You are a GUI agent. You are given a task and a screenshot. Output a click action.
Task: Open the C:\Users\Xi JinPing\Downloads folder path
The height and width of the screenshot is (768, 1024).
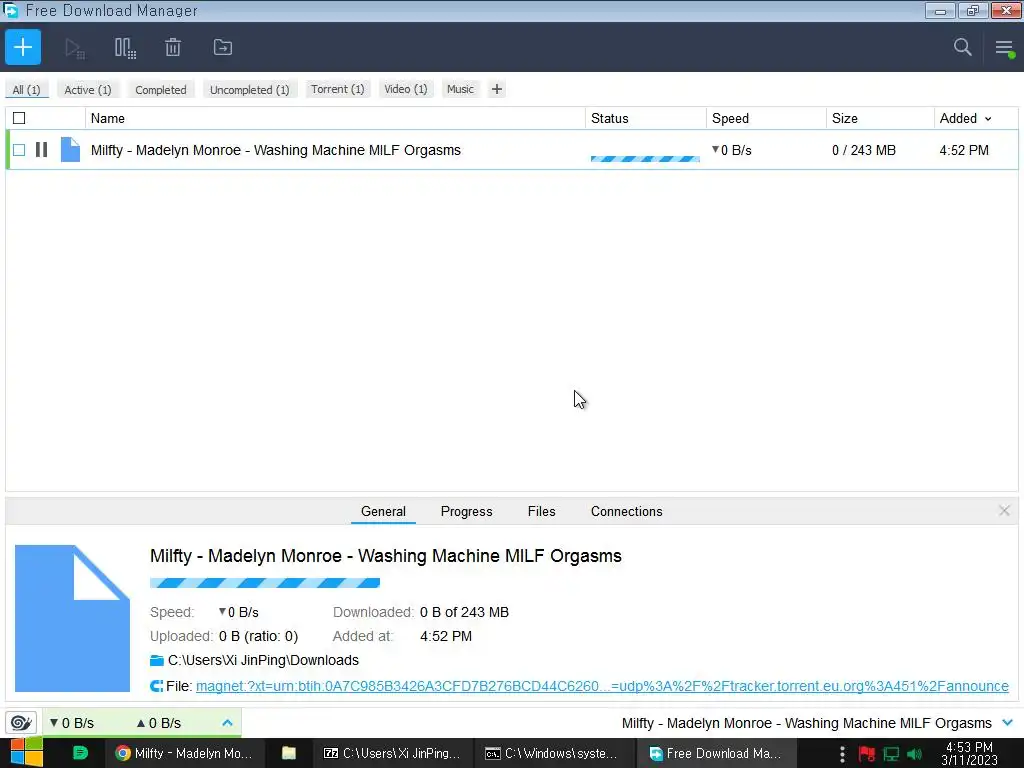[263, 660]
